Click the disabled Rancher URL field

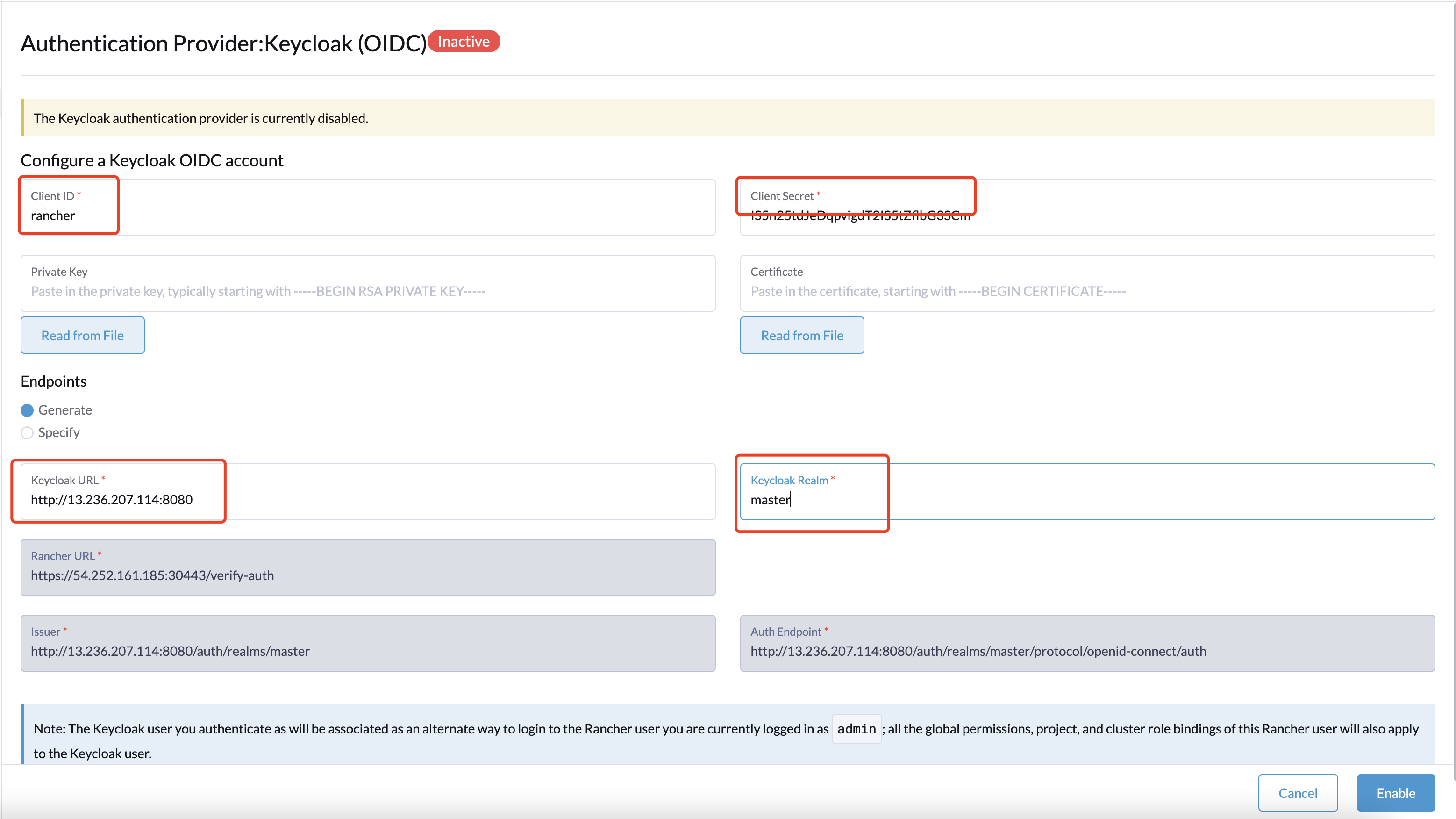tap(368, 568)
